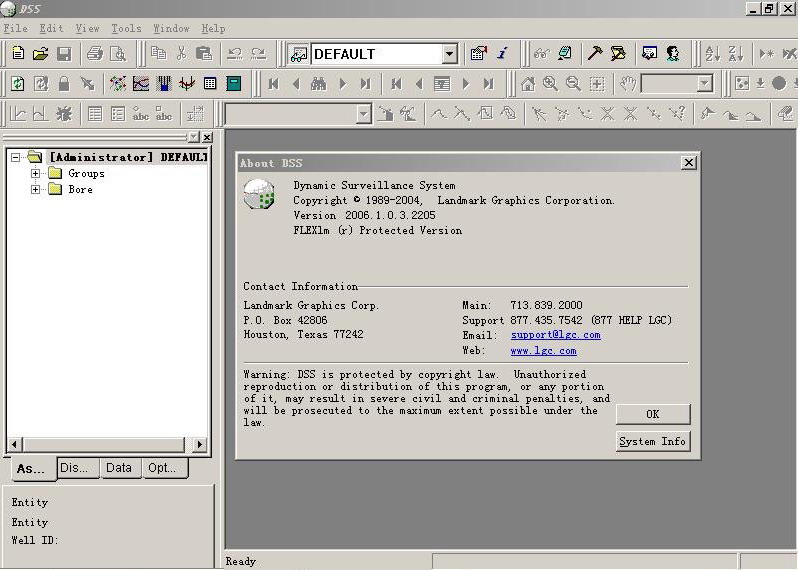Open the table grid view icon

pyautogui.click(x=210, y=83)
